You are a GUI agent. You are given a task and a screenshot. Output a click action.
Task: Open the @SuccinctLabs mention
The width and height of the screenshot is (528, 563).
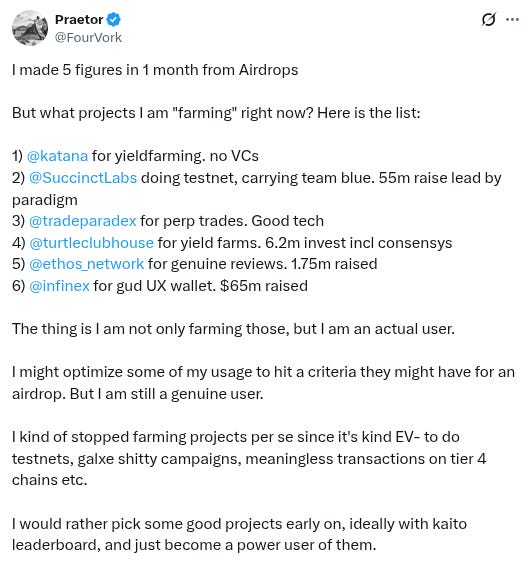(83, 178)
